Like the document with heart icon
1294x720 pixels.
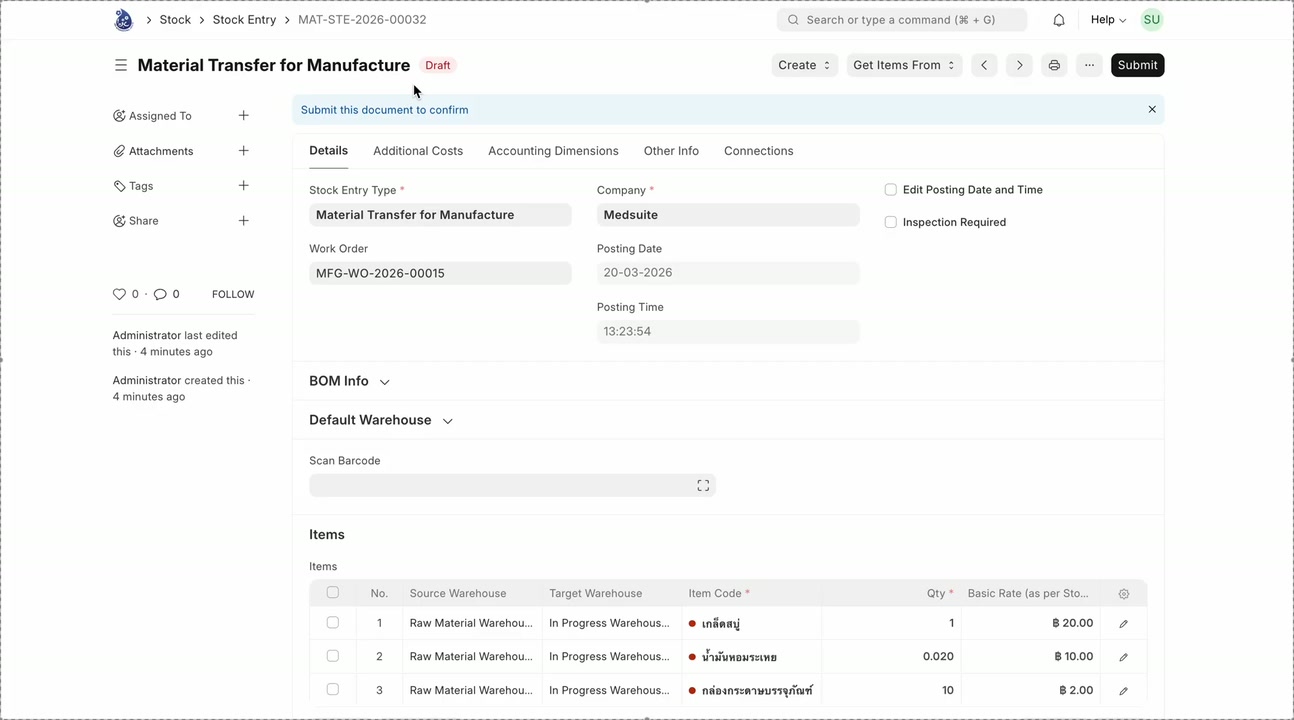120,294
